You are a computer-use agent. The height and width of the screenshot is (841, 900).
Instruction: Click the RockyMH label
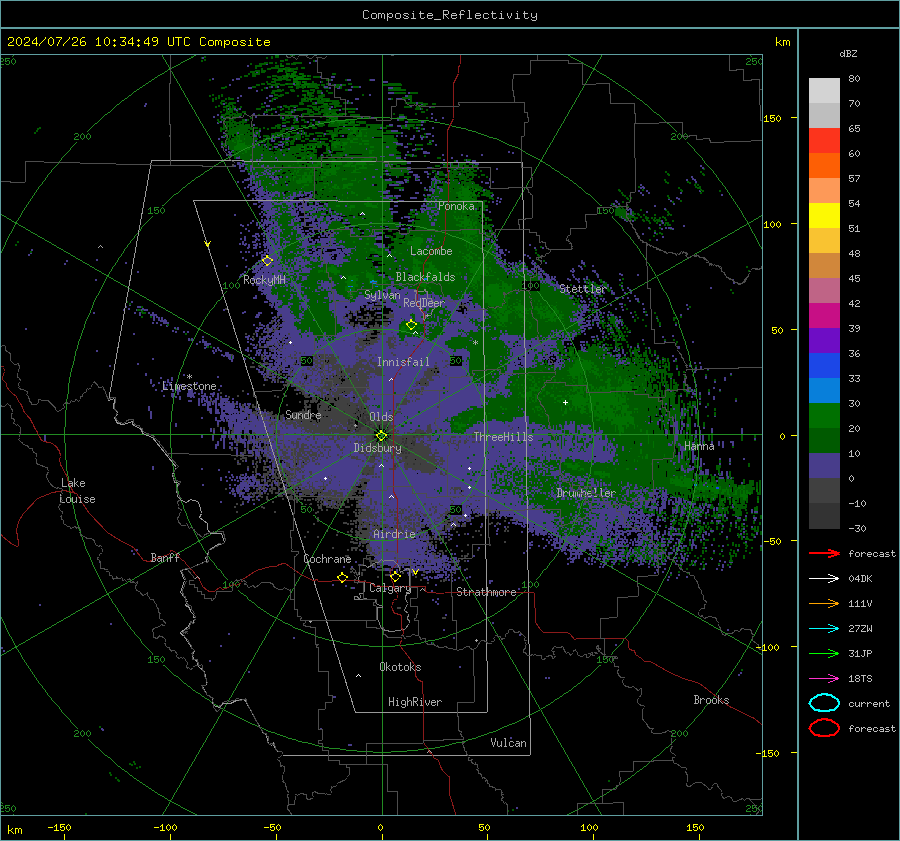tap(264, 280)
